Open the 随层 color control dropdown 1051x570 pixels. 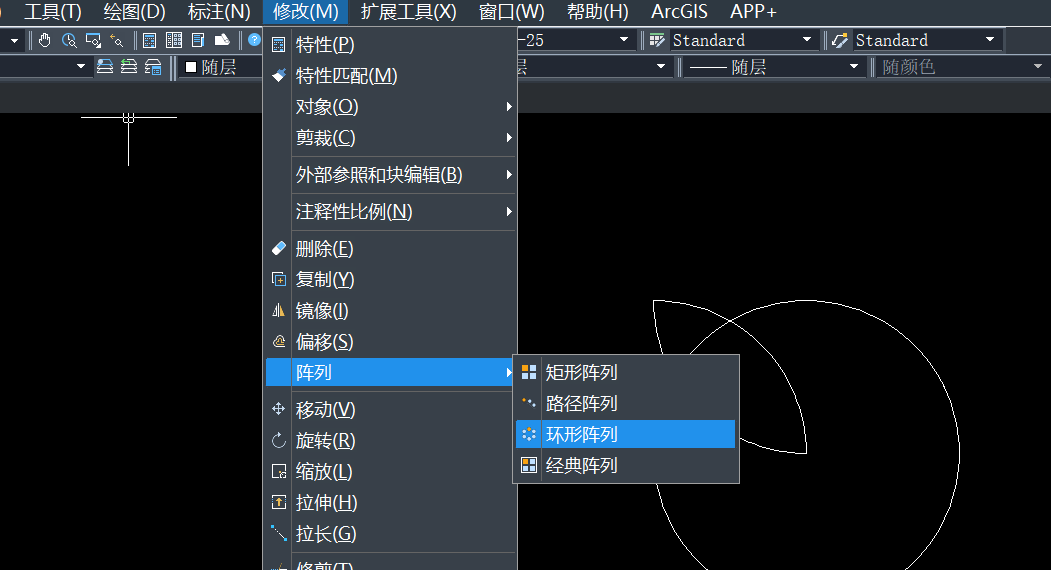coord(222,67)
